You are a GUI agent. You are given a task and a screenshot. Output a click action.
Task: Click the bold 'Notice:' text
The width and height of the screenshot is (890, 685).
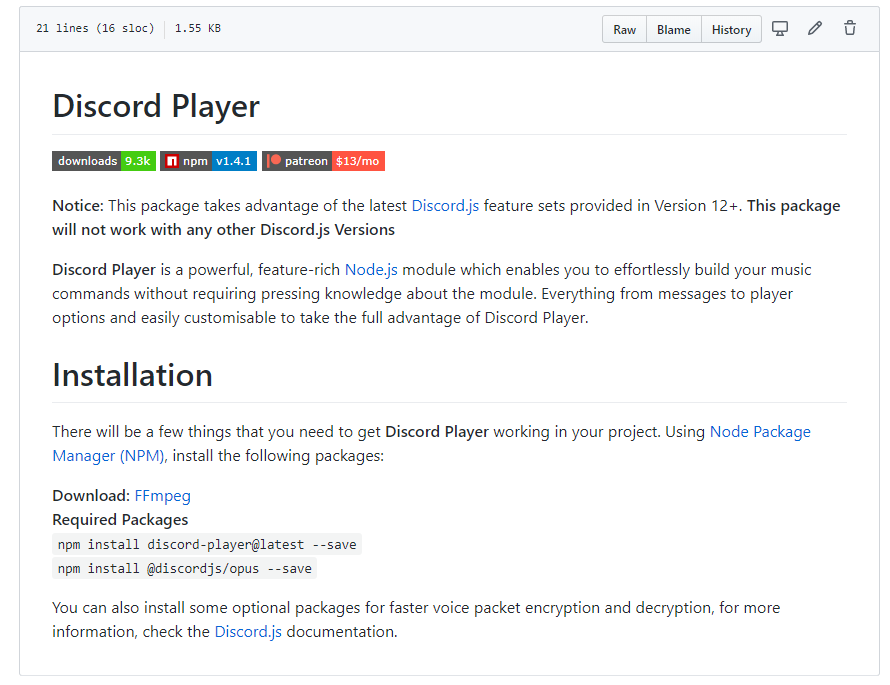coord(78,206)
